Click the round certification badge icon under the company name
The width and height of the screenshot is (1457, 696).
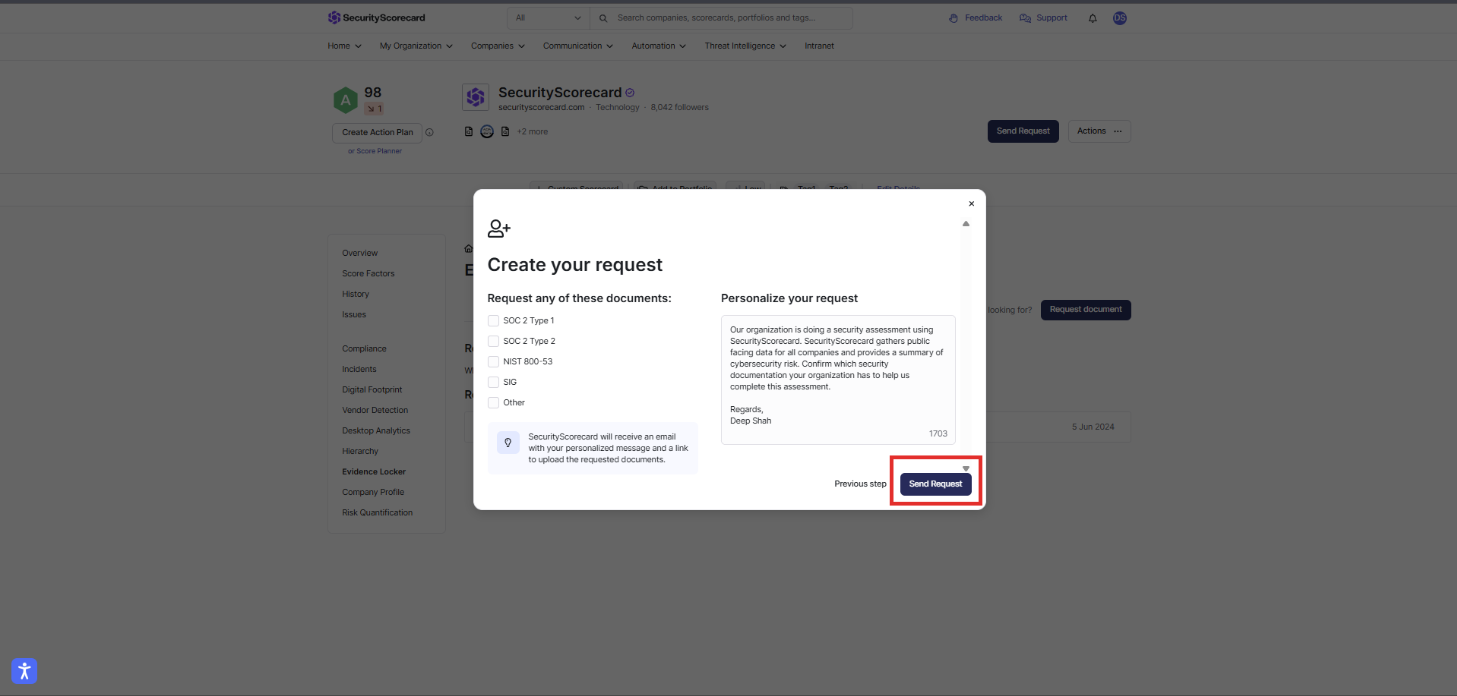click(x=487, y=132)
